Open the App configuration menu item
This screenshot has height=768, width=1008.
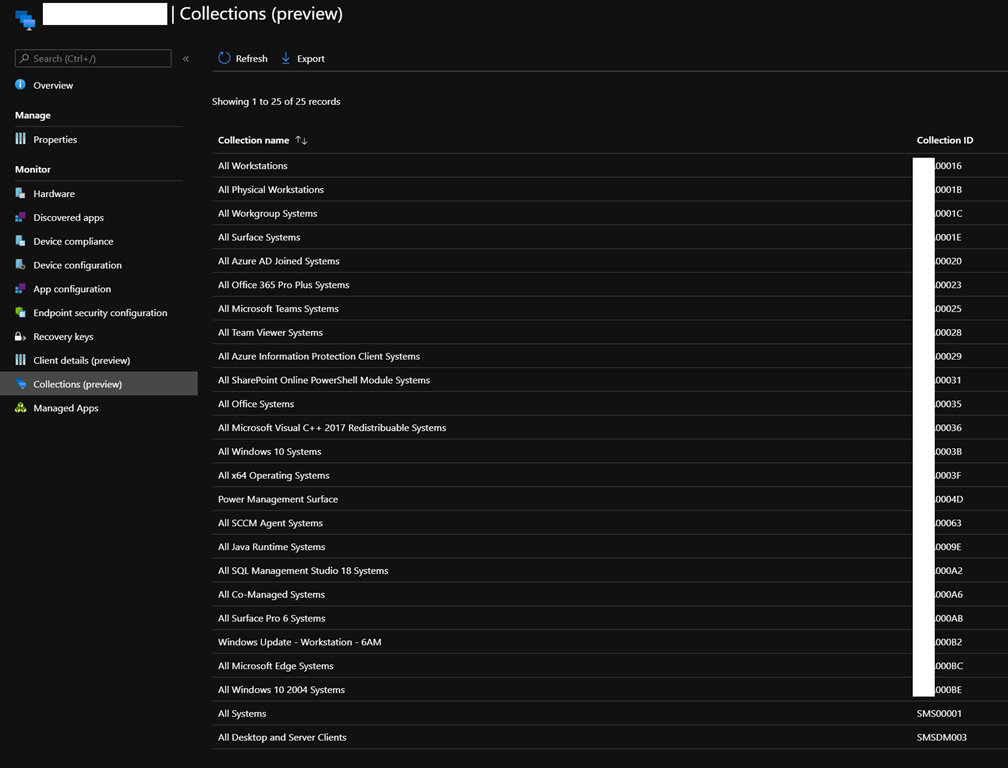[72, 289]
